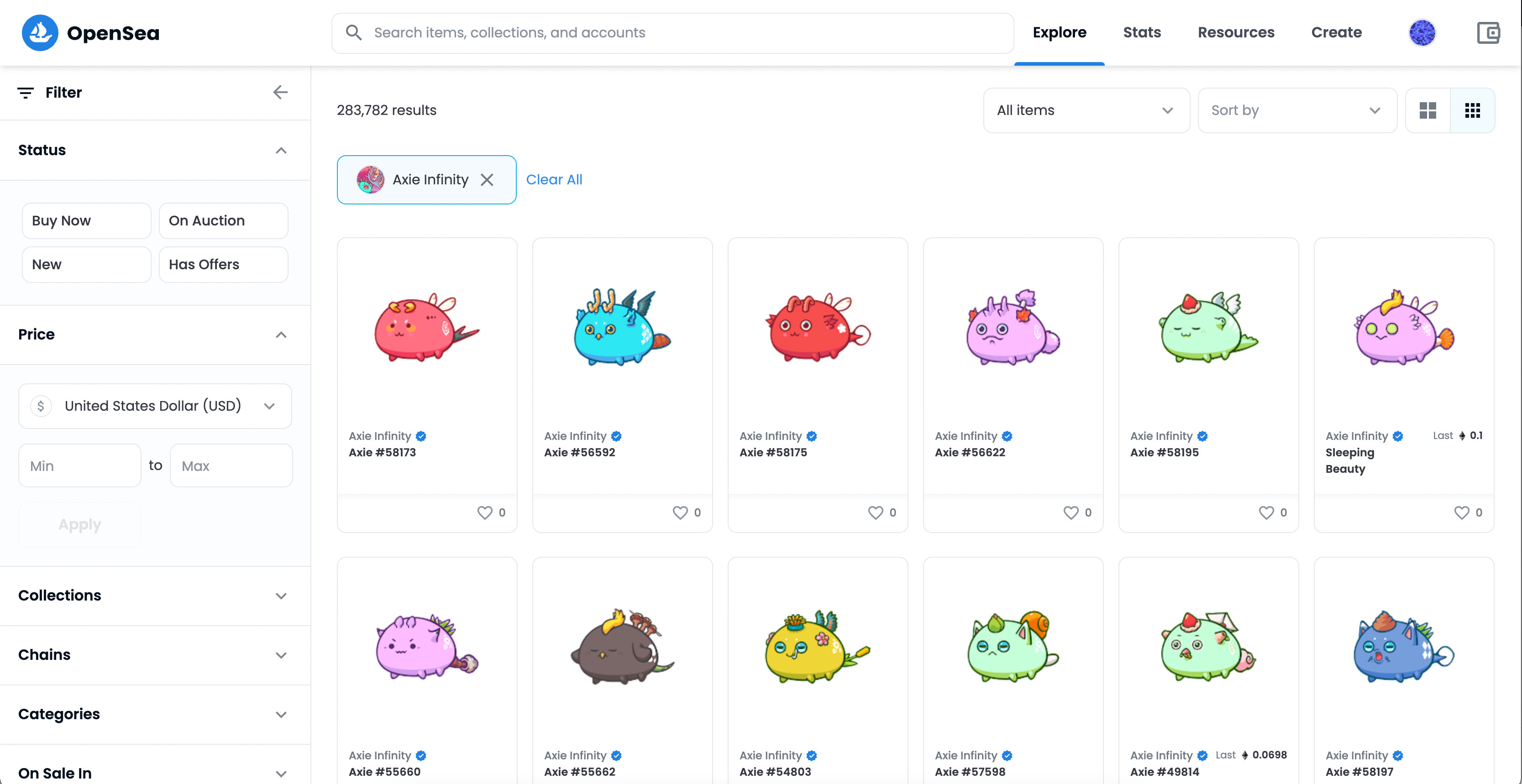The height and width of the screenshot is (784, 1522).
Task: Click the Clear All link
Action: point(554,180)
